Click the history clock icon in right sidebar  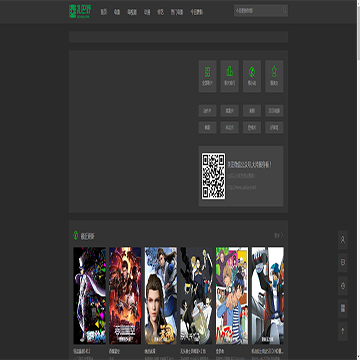coord(343,286)
